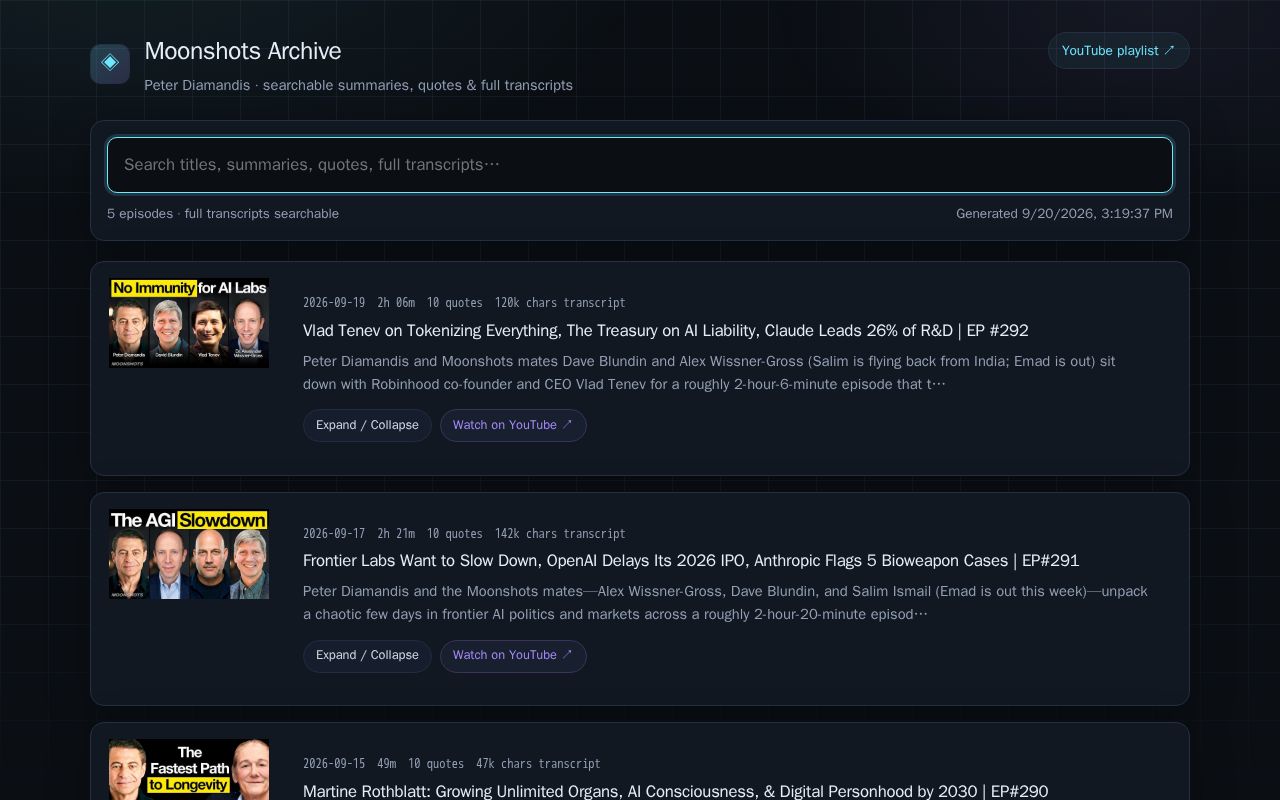Click the 2026-09-17 episode date

tap(334, 534)
